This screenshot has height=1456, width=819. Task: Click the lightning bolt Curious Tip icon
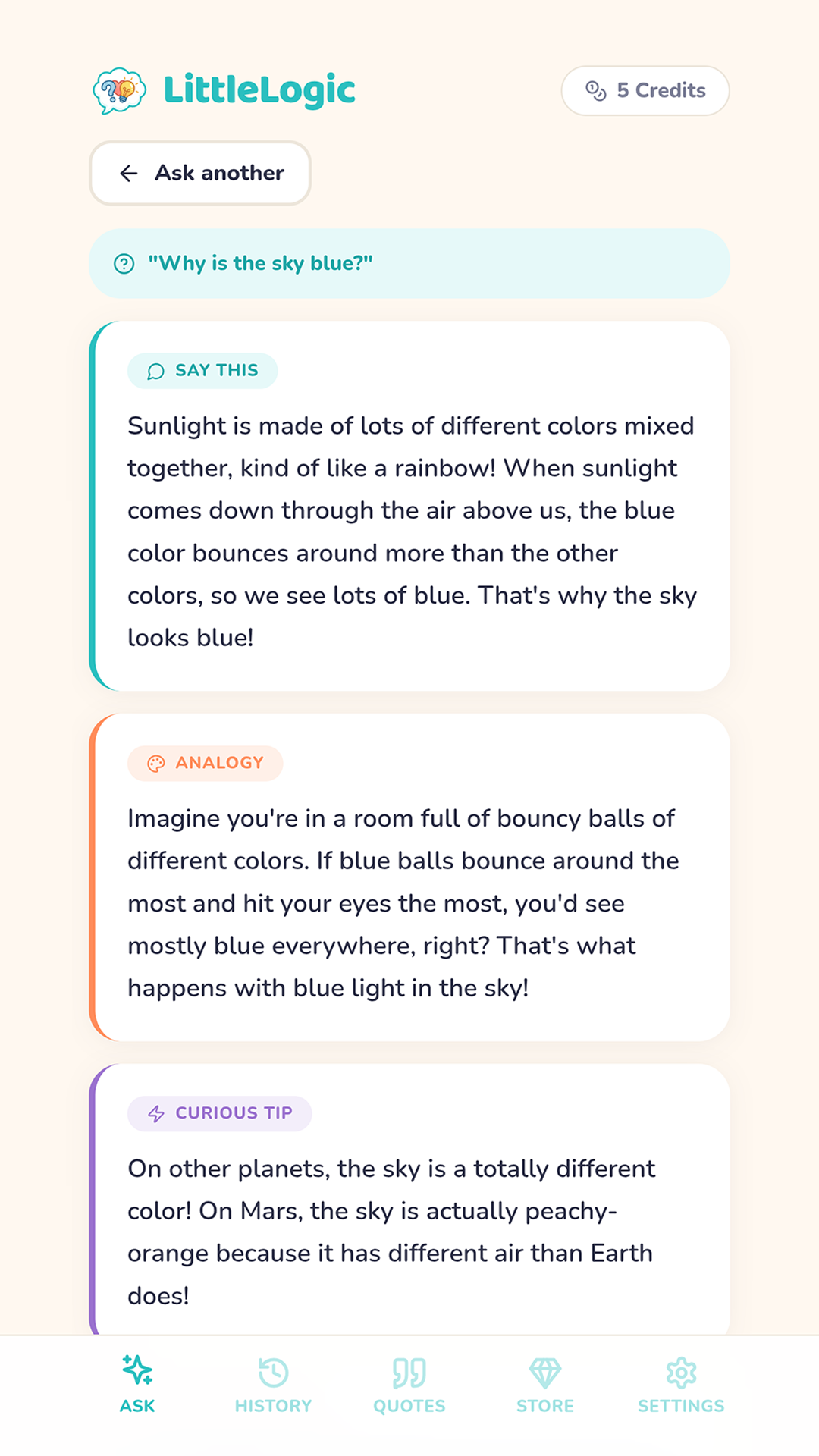156,1114
